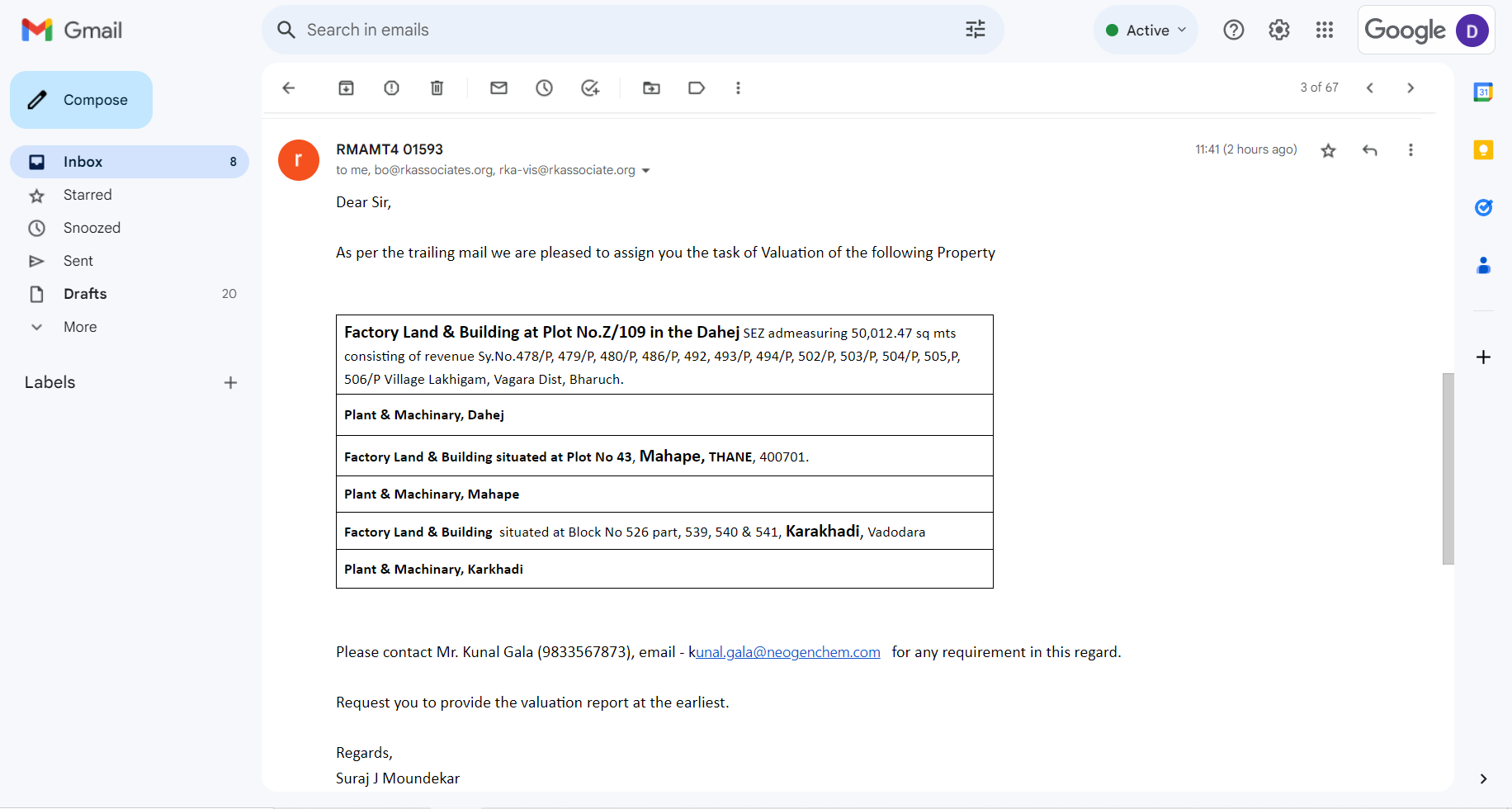Open the Inbox folder
This screenshot has width=1512, height=809.
coord(130,162)
